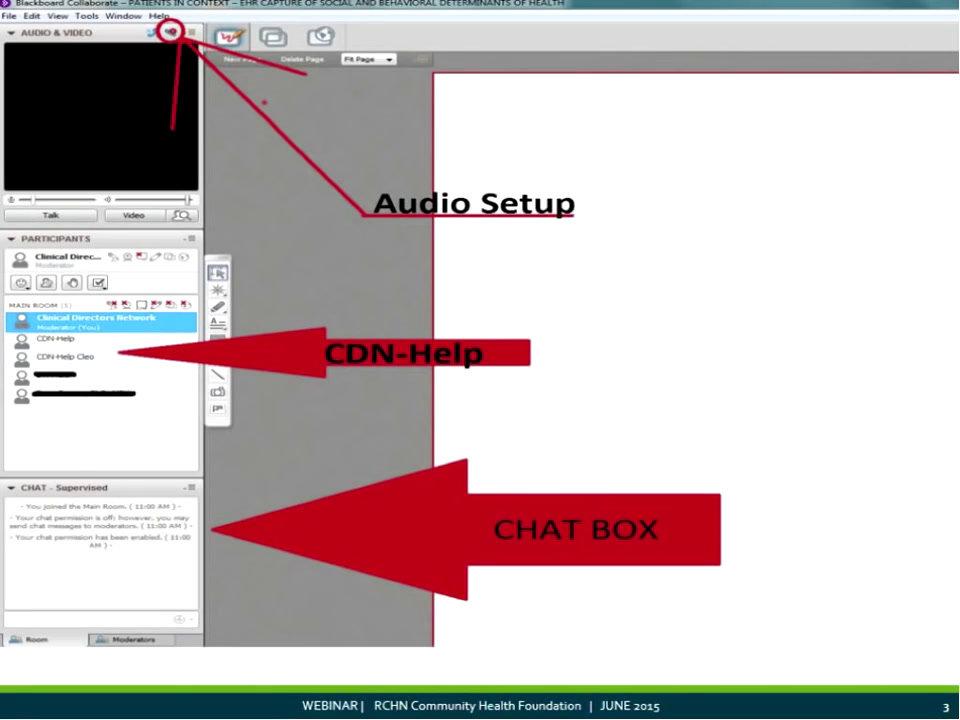Open the Tools menu
This screenshot has width=960, height=720.
[x=86, y=16]
